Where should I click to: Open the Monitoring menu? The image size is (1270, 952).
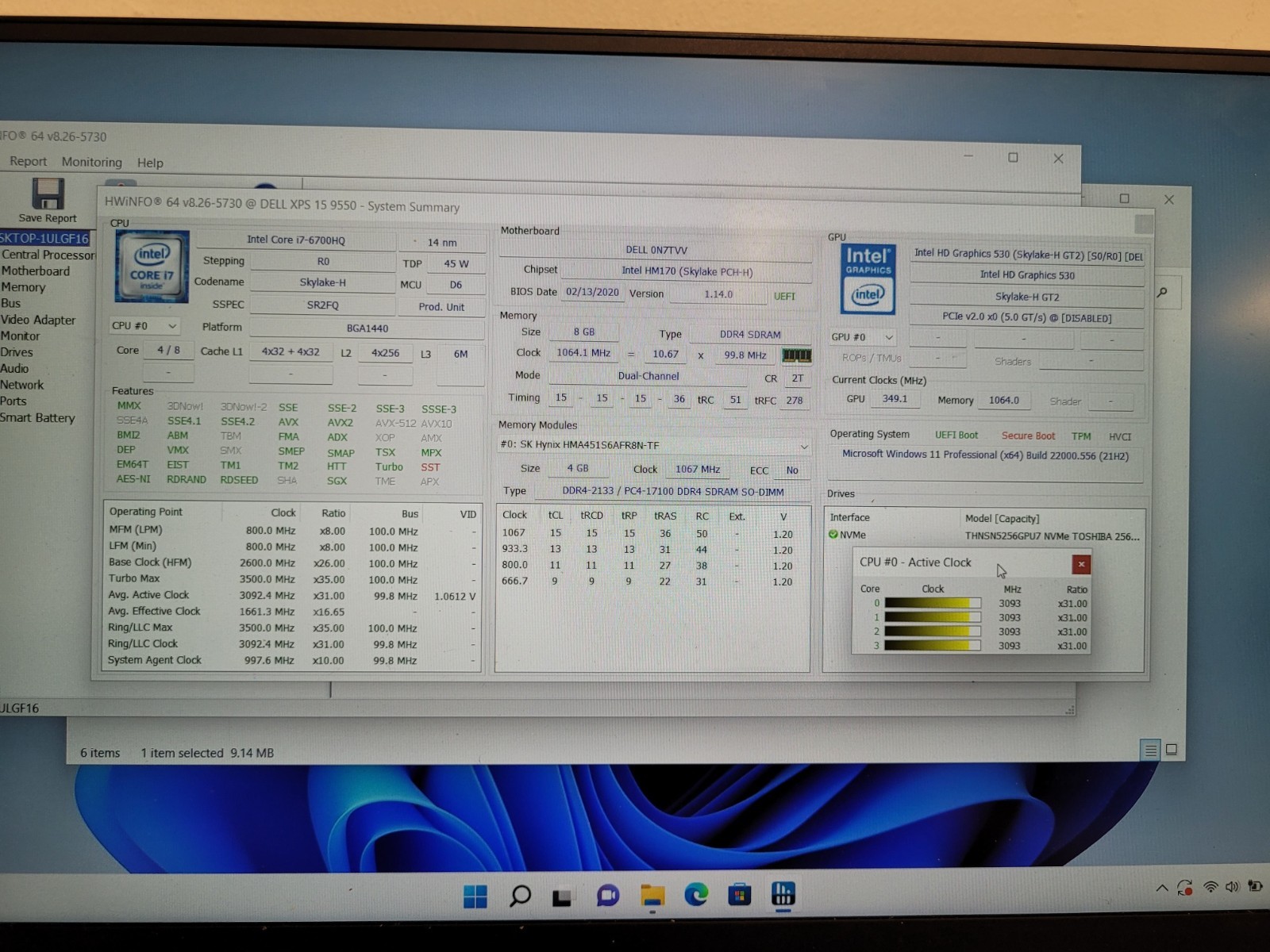(92, 162)
